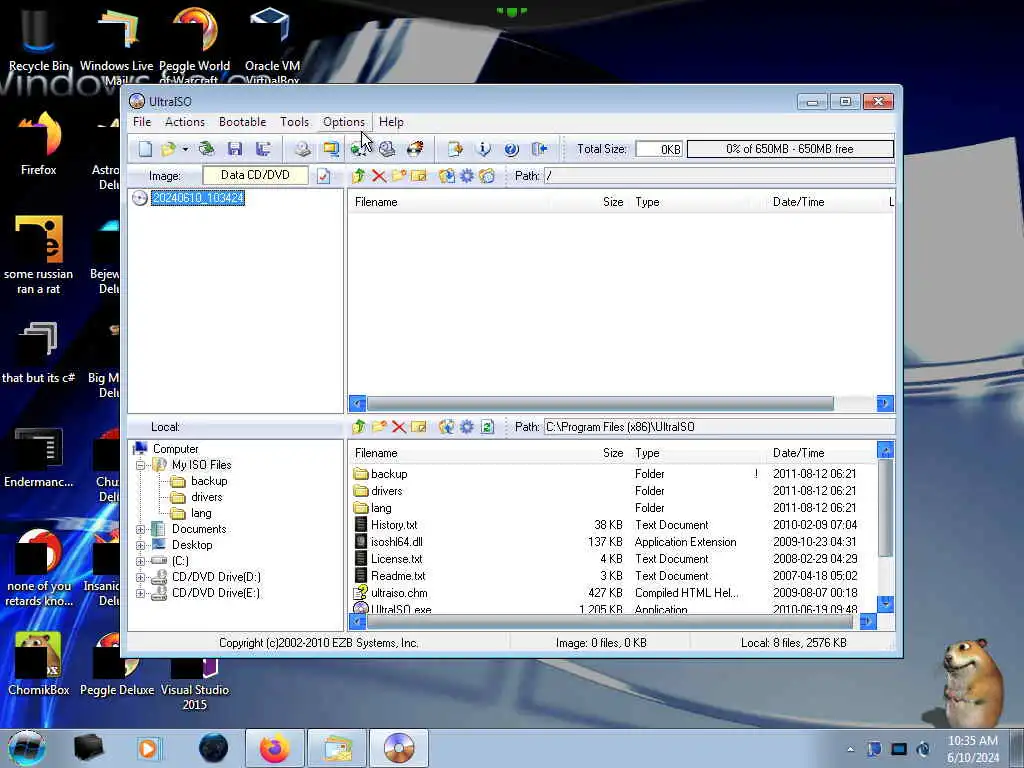
Task: Click the green Refresh icon in Local toolbar
Action: 487,427
